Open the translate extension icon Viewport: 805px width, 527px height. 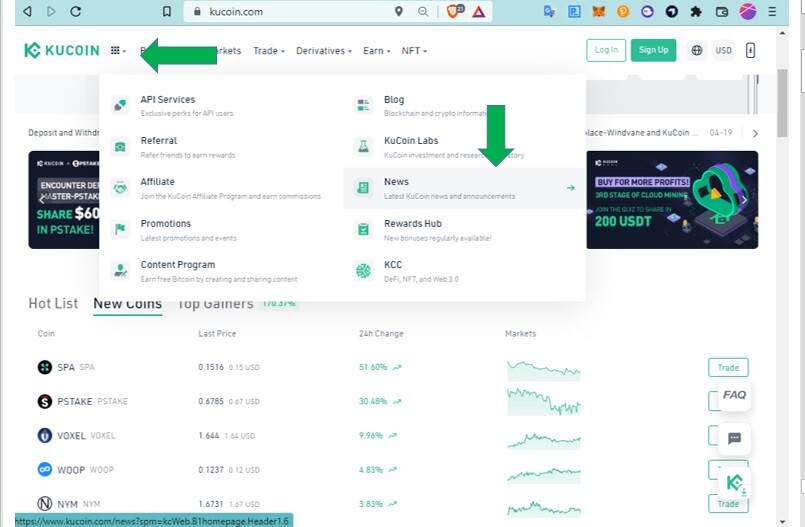click(549, 11)
